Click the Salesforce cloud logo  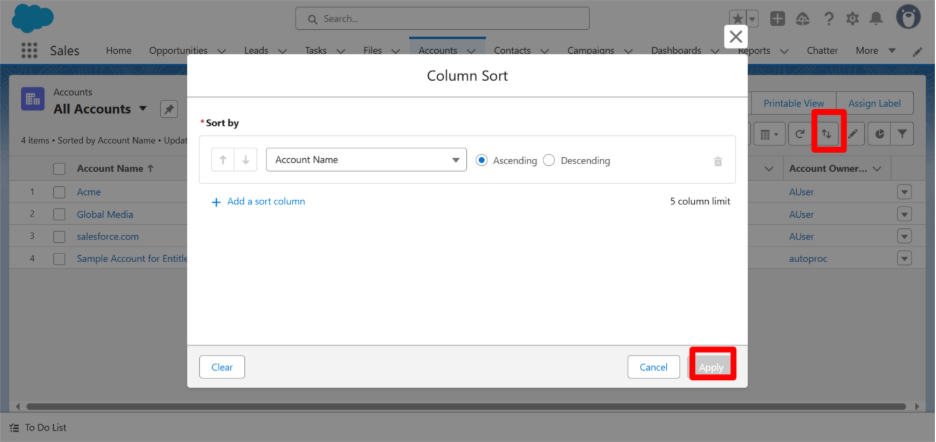coord(33,18)
